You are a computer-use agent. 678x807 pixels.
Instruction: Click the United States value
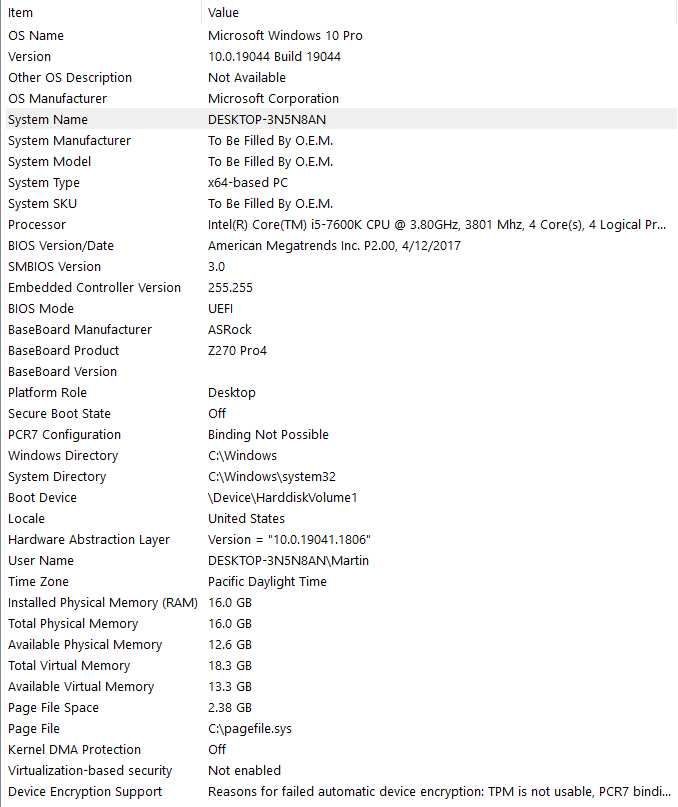point(246,519)
